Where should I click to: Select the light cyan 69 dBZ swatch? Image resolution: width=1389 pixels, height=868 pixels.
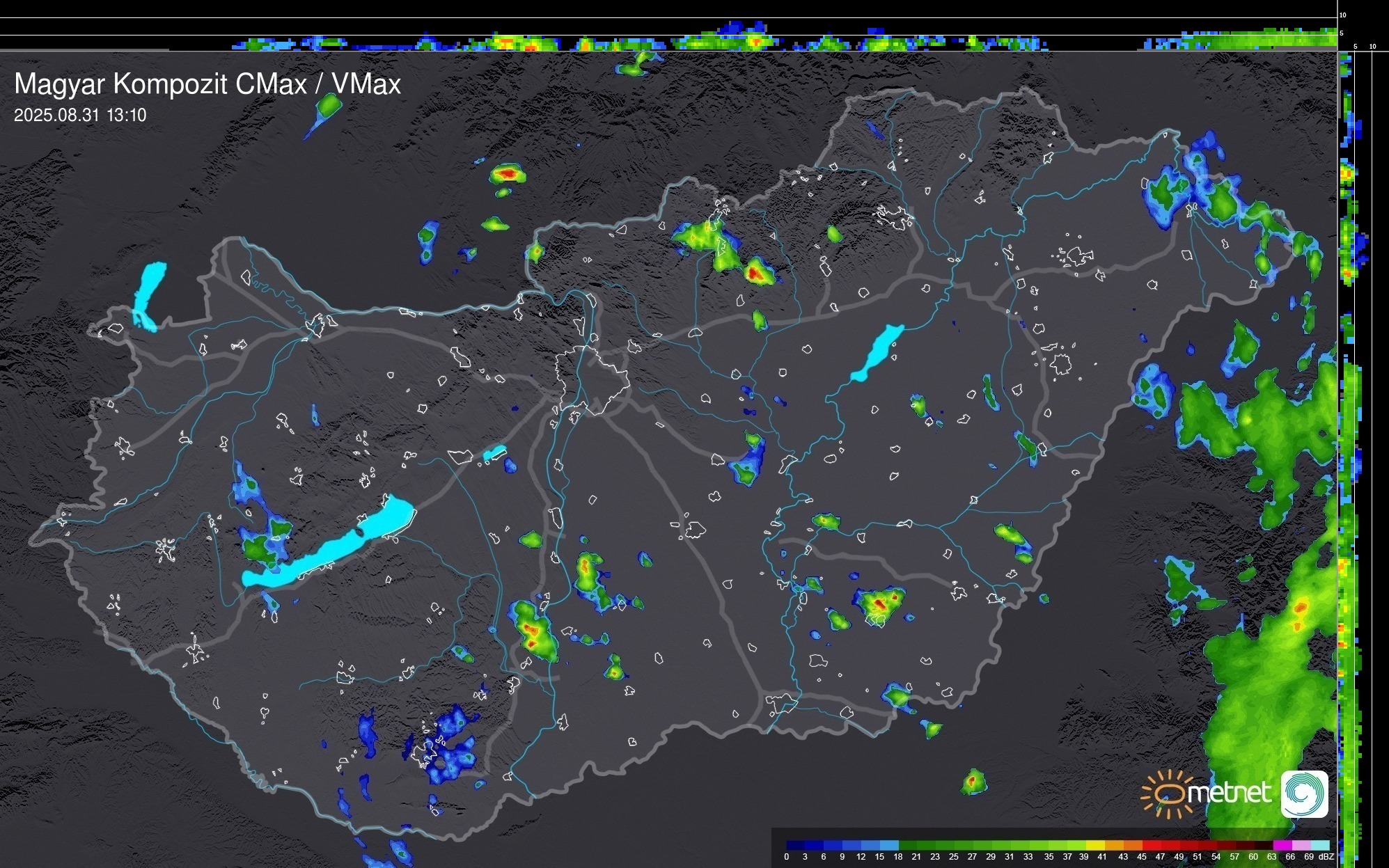tap(1319, 845)
